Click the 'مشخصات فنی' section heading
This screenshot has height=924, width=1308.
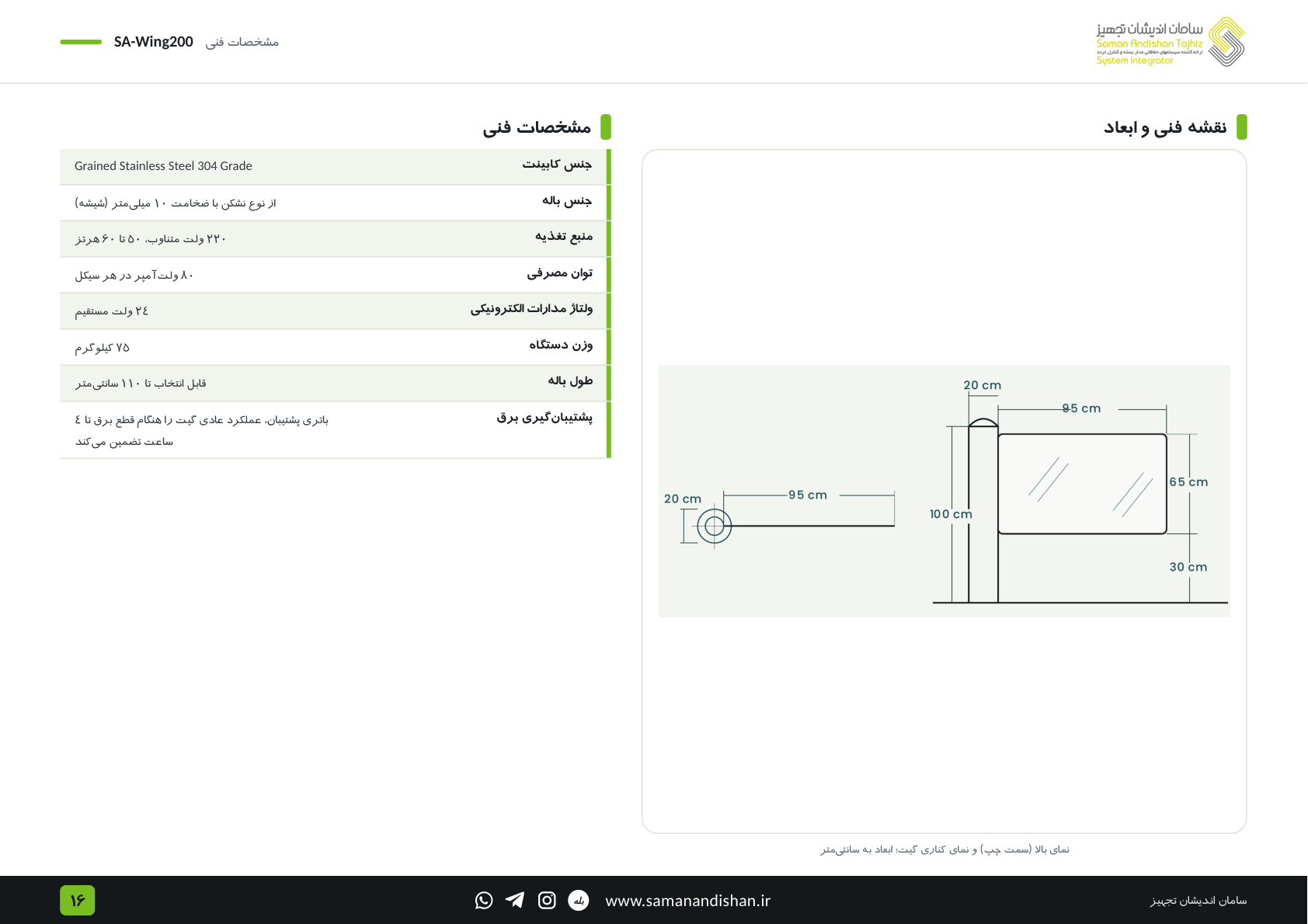(537, 127)
